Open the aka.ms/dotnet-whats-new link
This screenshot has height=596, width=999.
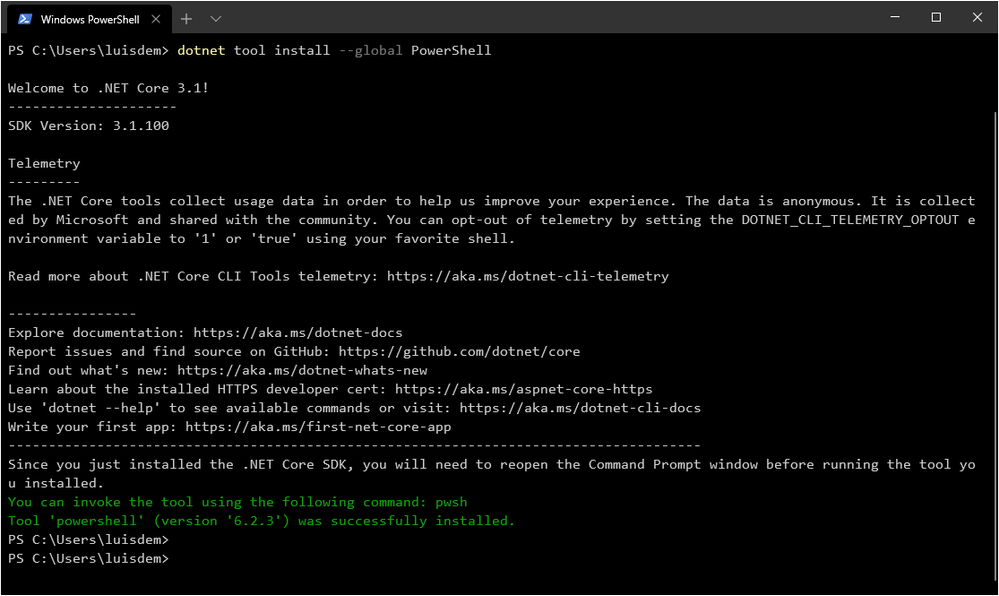(x=302, y=370)
